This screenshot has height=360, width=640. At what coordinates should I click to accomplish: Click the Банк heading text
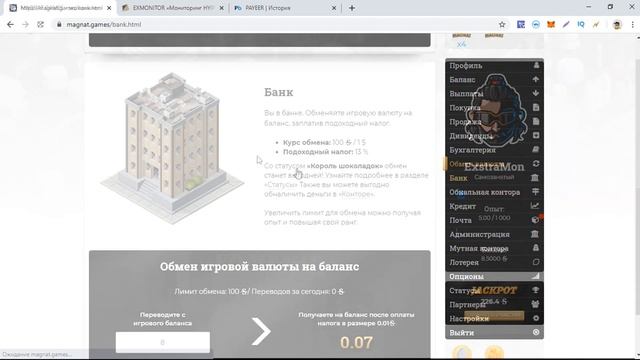[279, 92]
